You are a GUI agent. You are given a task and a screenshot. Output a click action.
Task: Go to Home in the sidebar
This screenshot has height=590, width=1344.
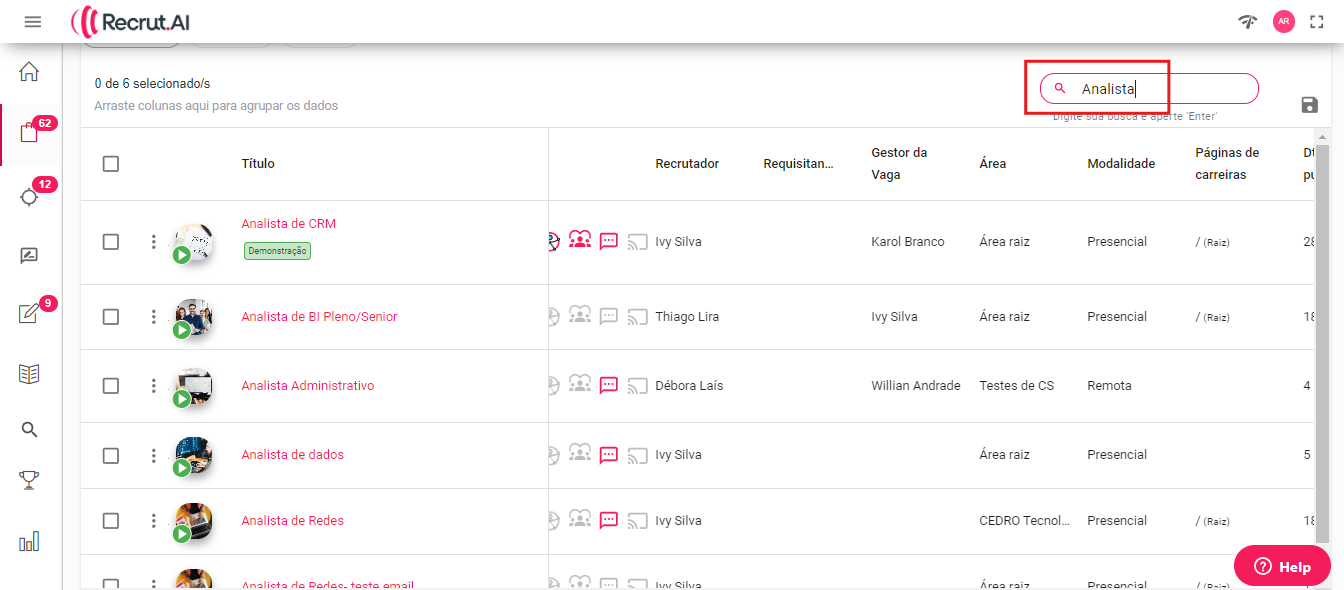[29, 71]
